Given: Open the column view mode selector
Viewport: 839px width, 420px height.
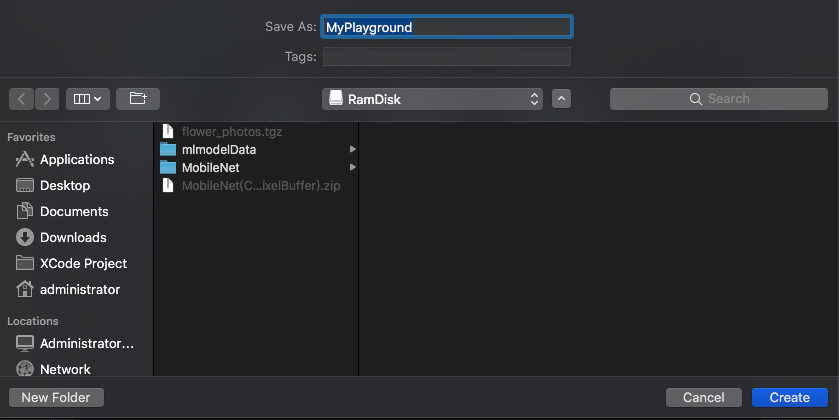Looking at the screenshot, I should click(88, 99).
